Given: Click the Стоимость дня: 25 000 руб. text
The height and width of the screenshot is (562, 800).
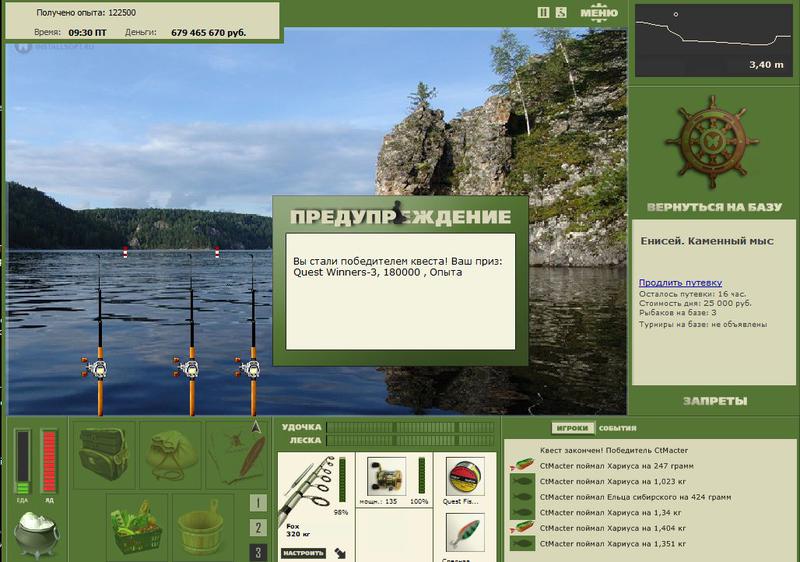Looking at the screenshot, I should (x=695, y=303).
